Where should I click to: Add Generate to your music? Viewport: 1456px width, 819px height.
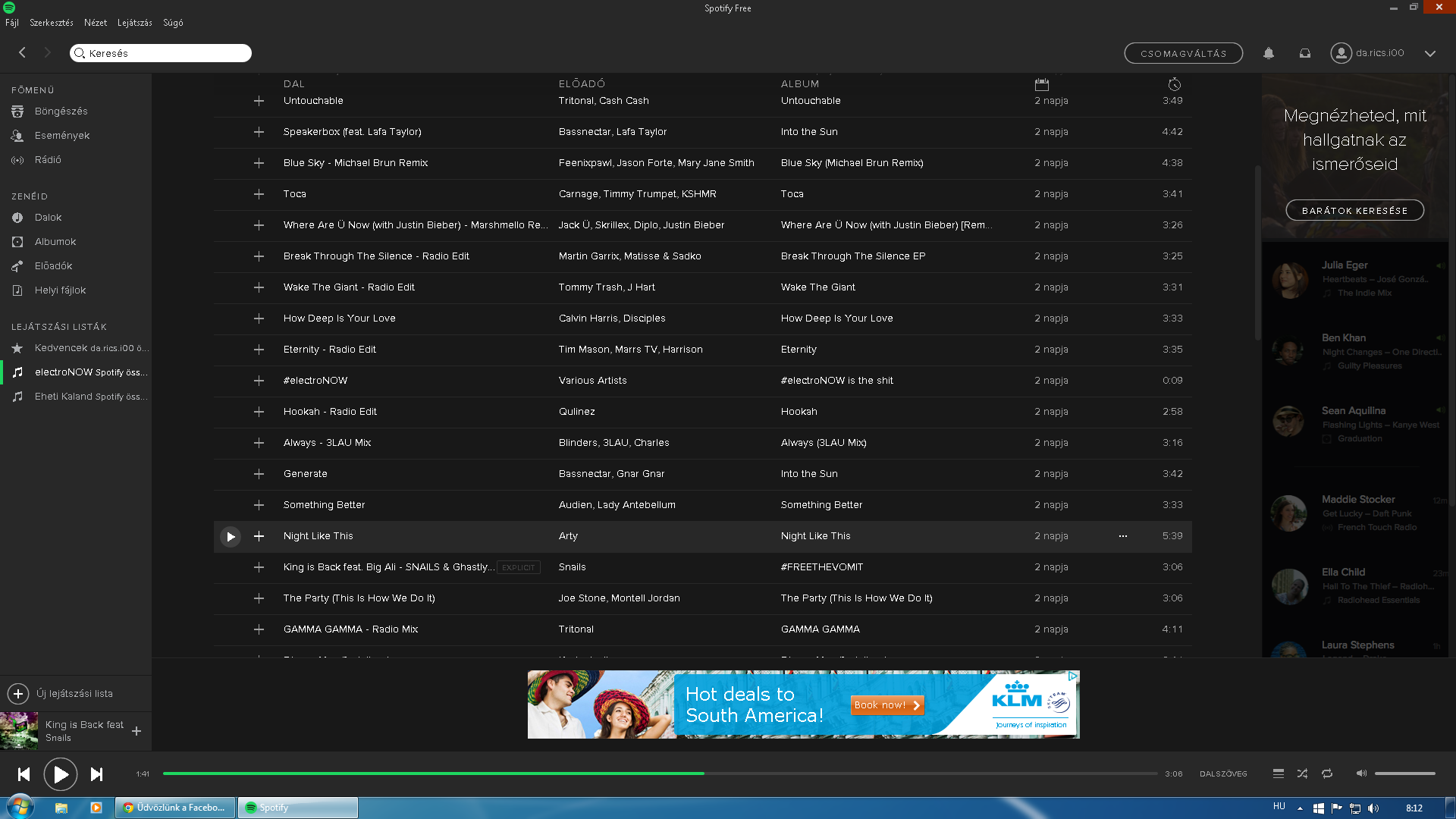(x=259, y=474)
